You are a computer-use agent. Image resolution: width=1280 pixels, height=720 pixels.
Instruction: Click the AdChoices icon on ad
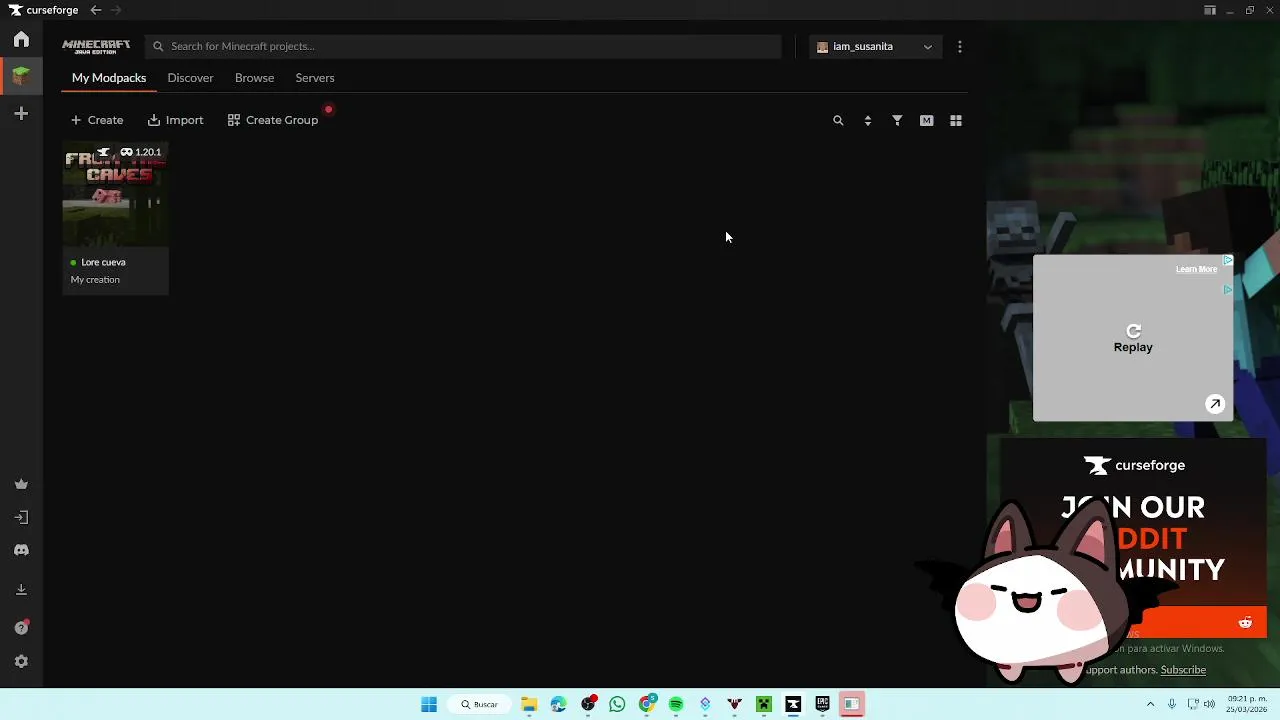[x=1228, y=261]
